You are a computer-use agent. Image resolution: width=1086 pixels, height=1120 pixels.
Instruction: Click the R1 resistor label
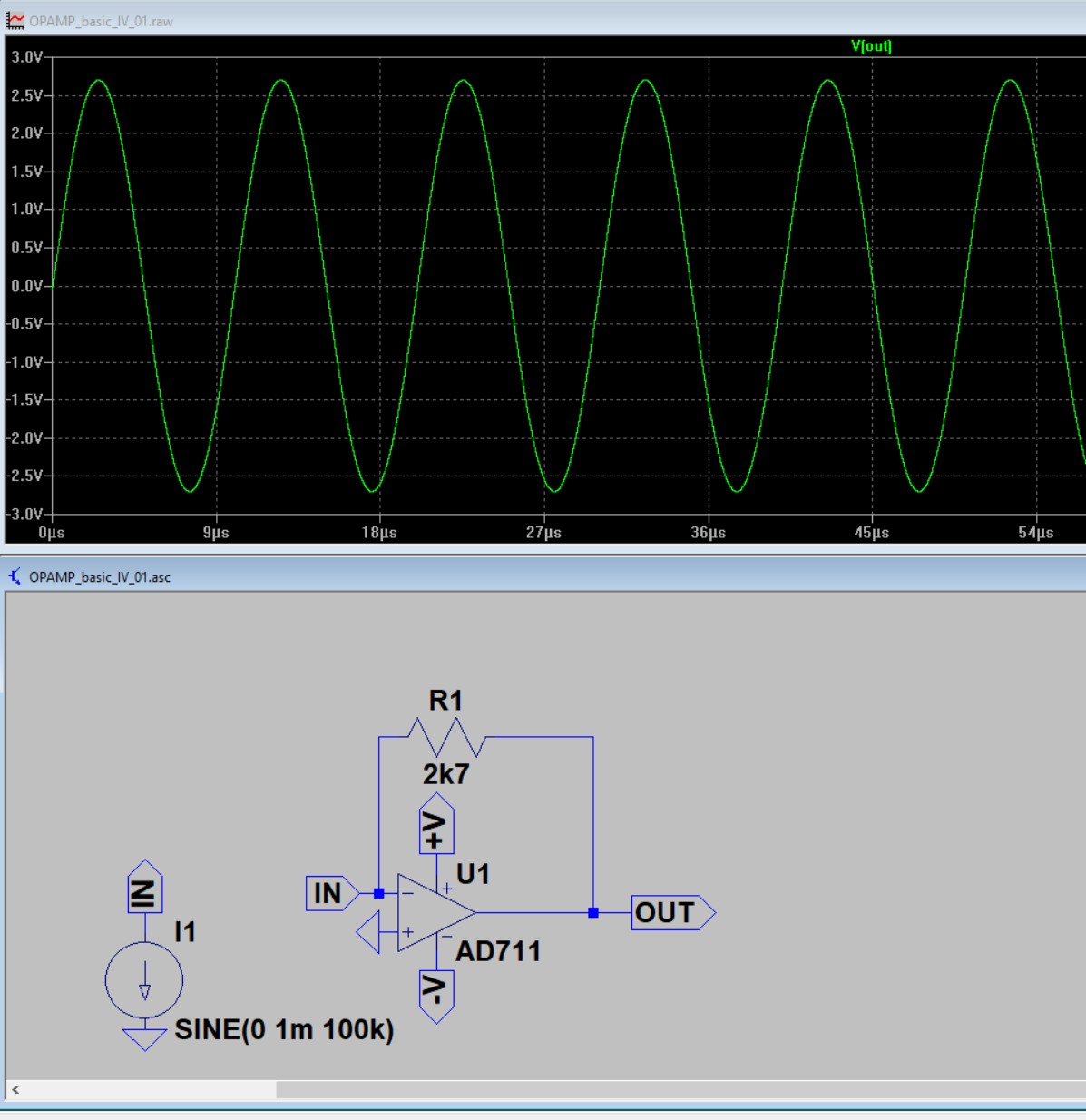tap(445, 700)
